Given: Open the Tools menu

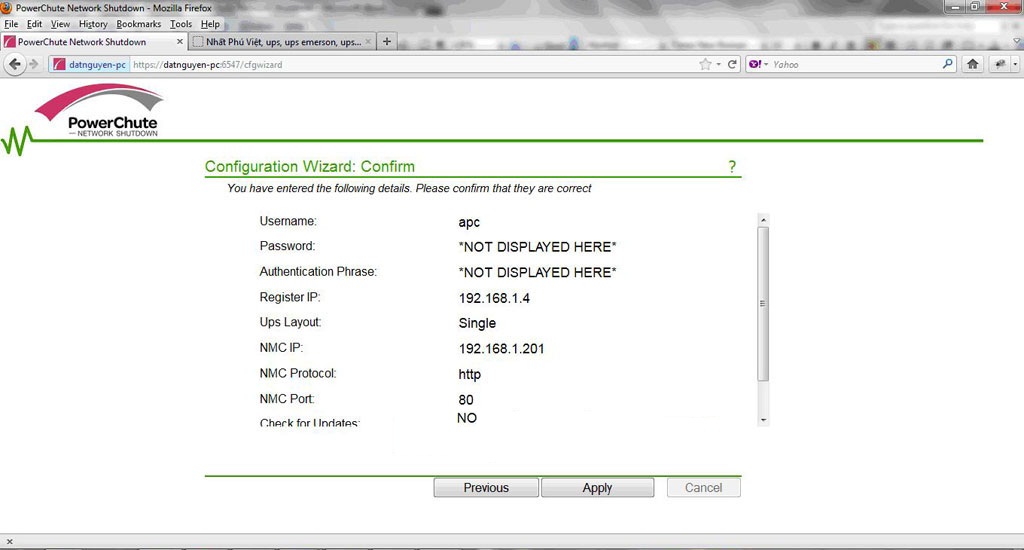Looking at the screenshot, I should [x=181, y=24].
